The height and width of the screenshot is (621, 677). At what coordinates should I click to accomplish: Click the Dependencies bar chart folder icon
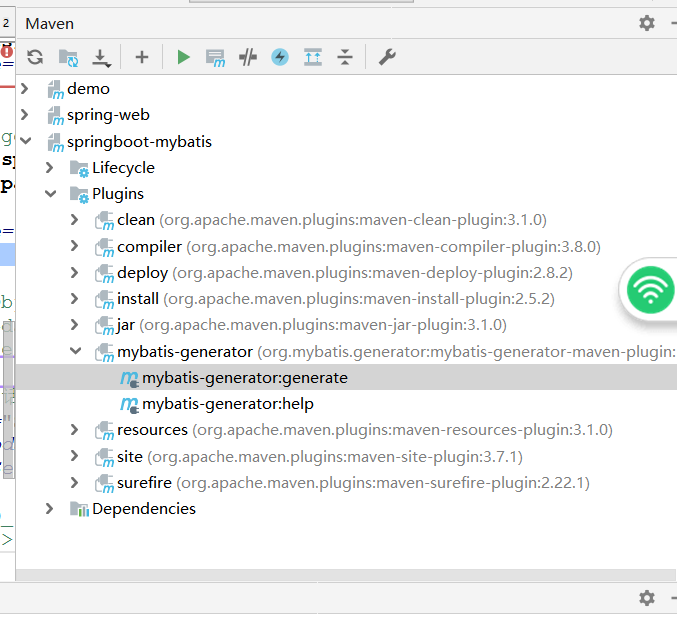coord(79,509)
